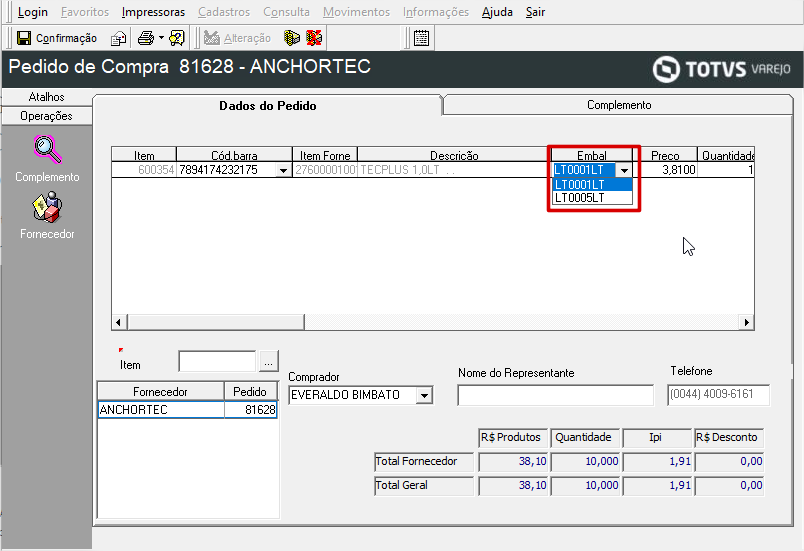Click the item code cell 600354

coord(144,170)
